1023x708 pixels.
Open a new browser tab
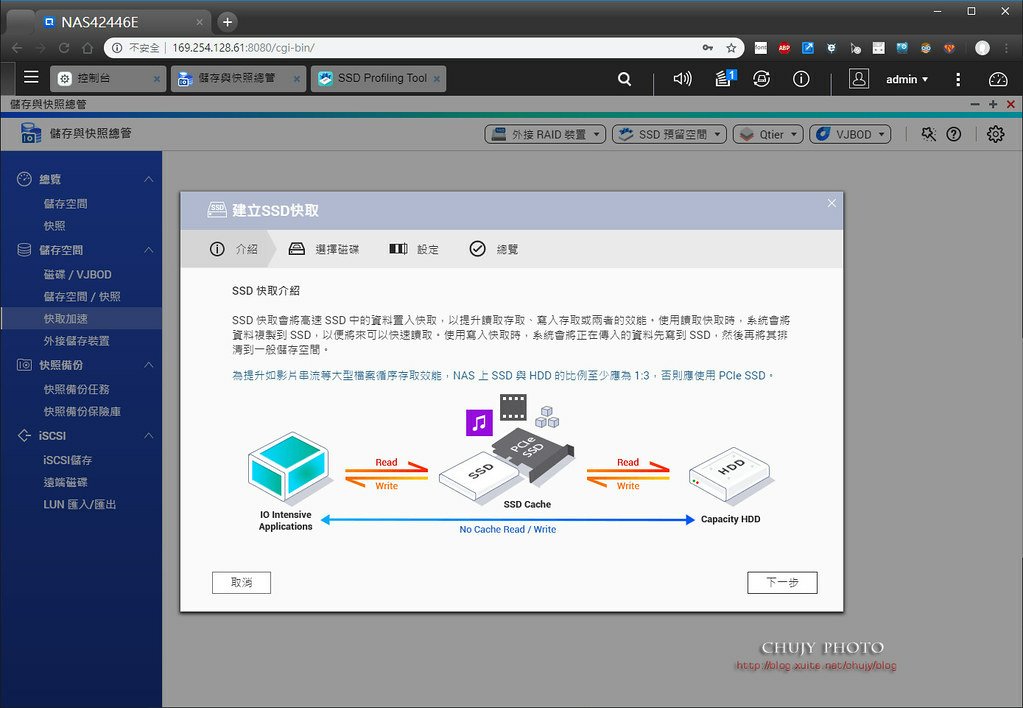point(227,22)
